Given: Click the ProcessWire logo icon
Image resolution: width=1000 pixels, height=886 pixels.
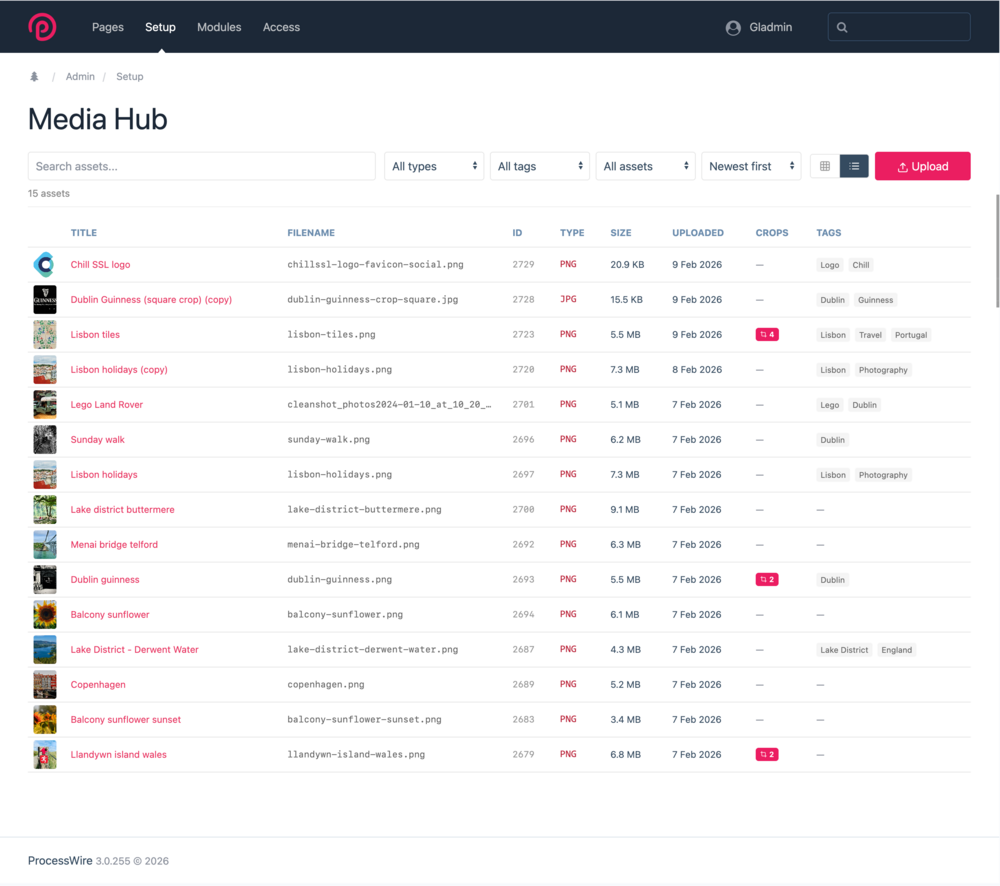Looking at the screenshot, I should pos(42,27).
